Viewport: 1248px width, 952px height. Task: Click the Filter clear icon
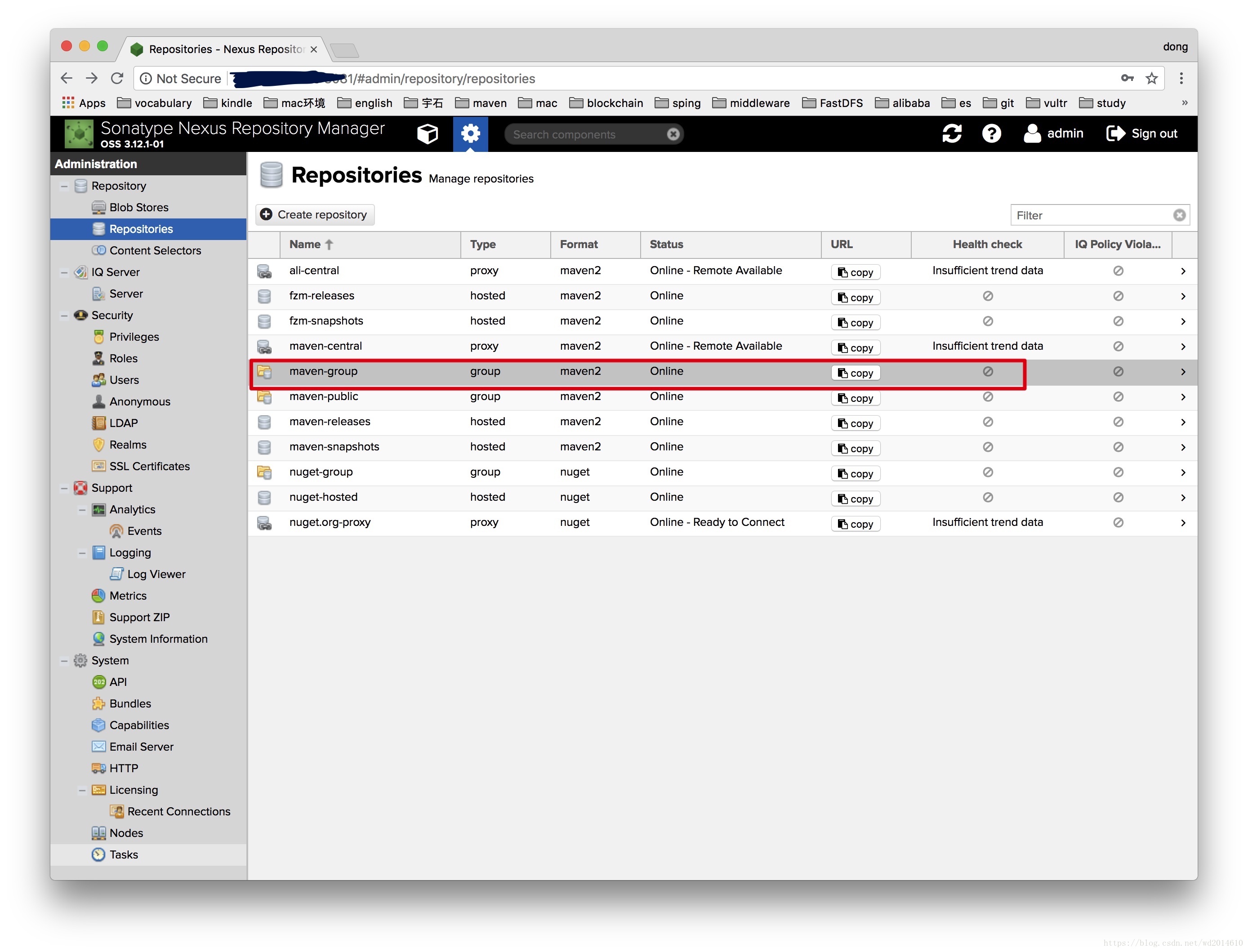pos(1179,215)
